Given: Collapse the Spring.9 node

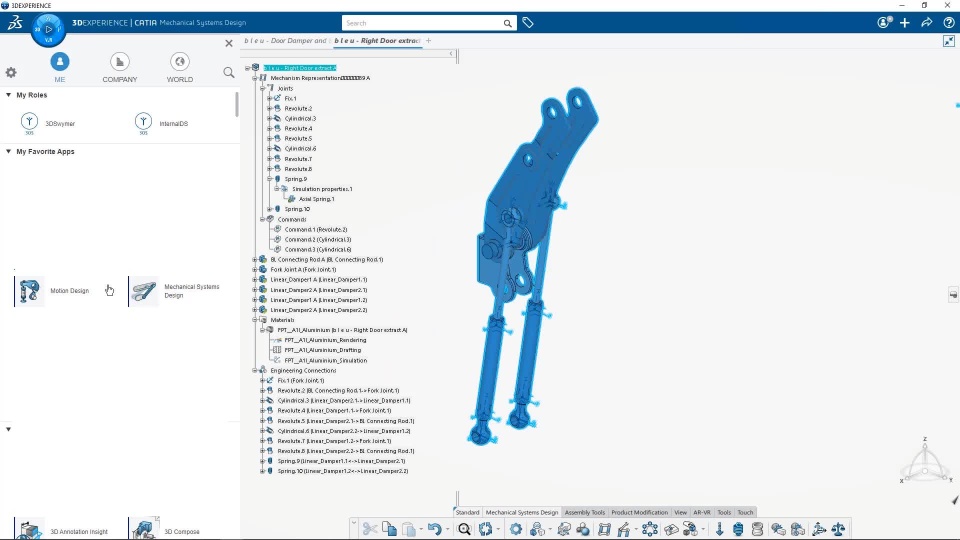Looking at the screenshot, I should pos(269,179).
